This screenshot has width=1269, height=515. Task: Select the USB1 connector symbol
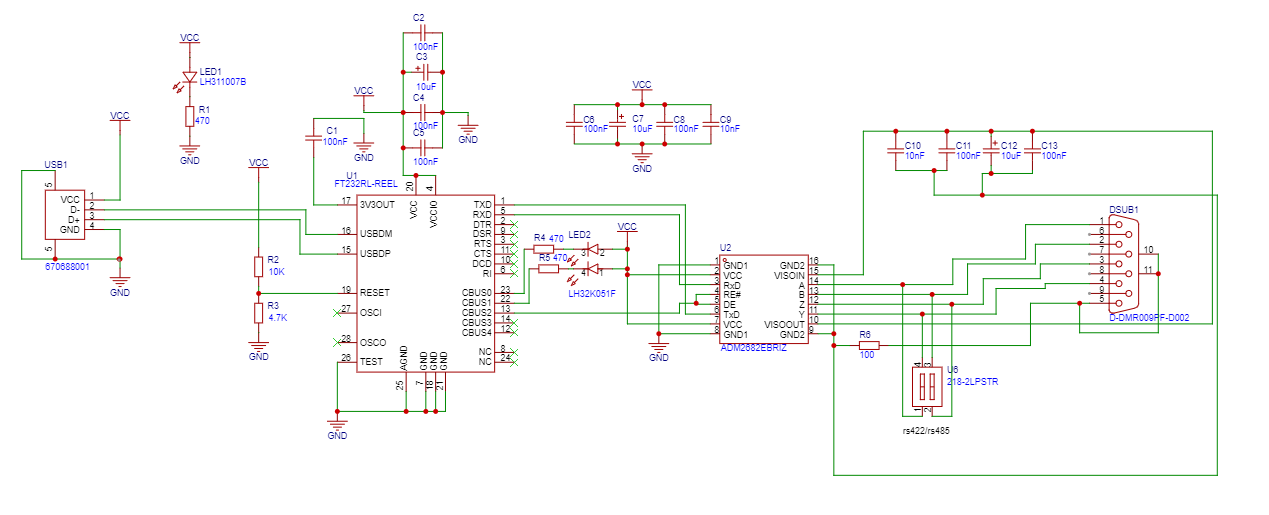click(x=65, y=213)
